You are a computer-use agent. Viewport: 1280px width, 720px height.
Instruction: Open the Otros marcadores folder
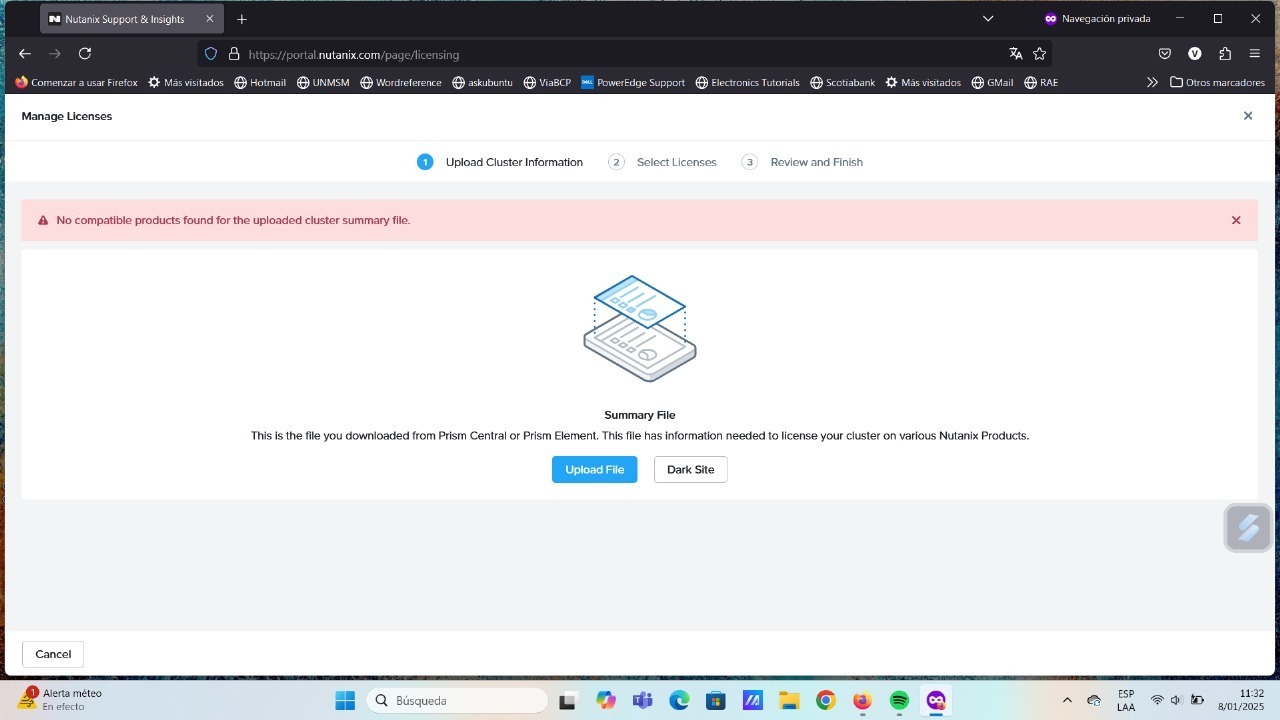click(x=1217, y=83)
